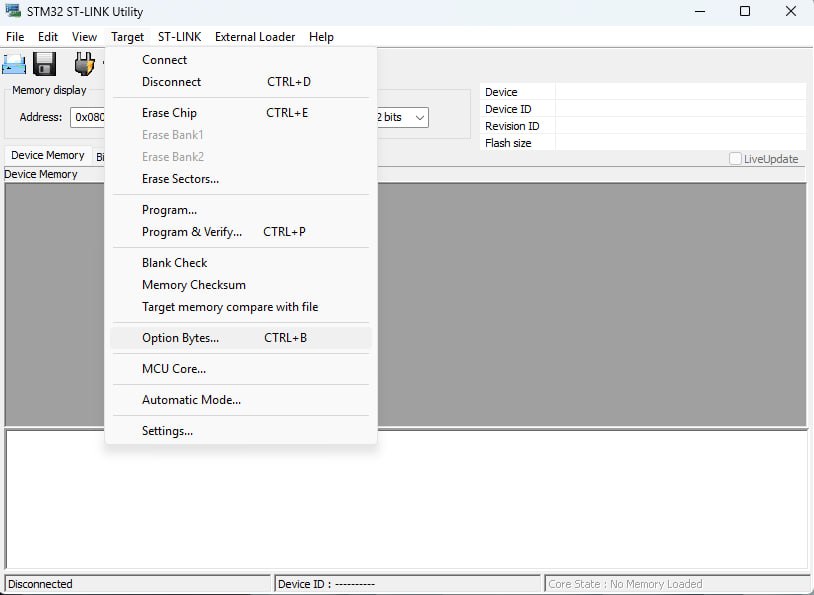Choose Program & Verify... menu entry
This screenshot has height=595, width=814.
click(x=241, y=232)
